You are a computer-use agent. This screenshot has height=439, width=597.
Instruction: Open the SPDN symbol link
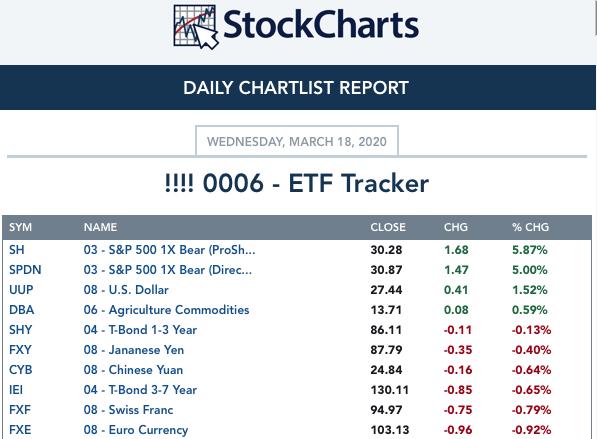pyautogui.click(x=25, y=270)
